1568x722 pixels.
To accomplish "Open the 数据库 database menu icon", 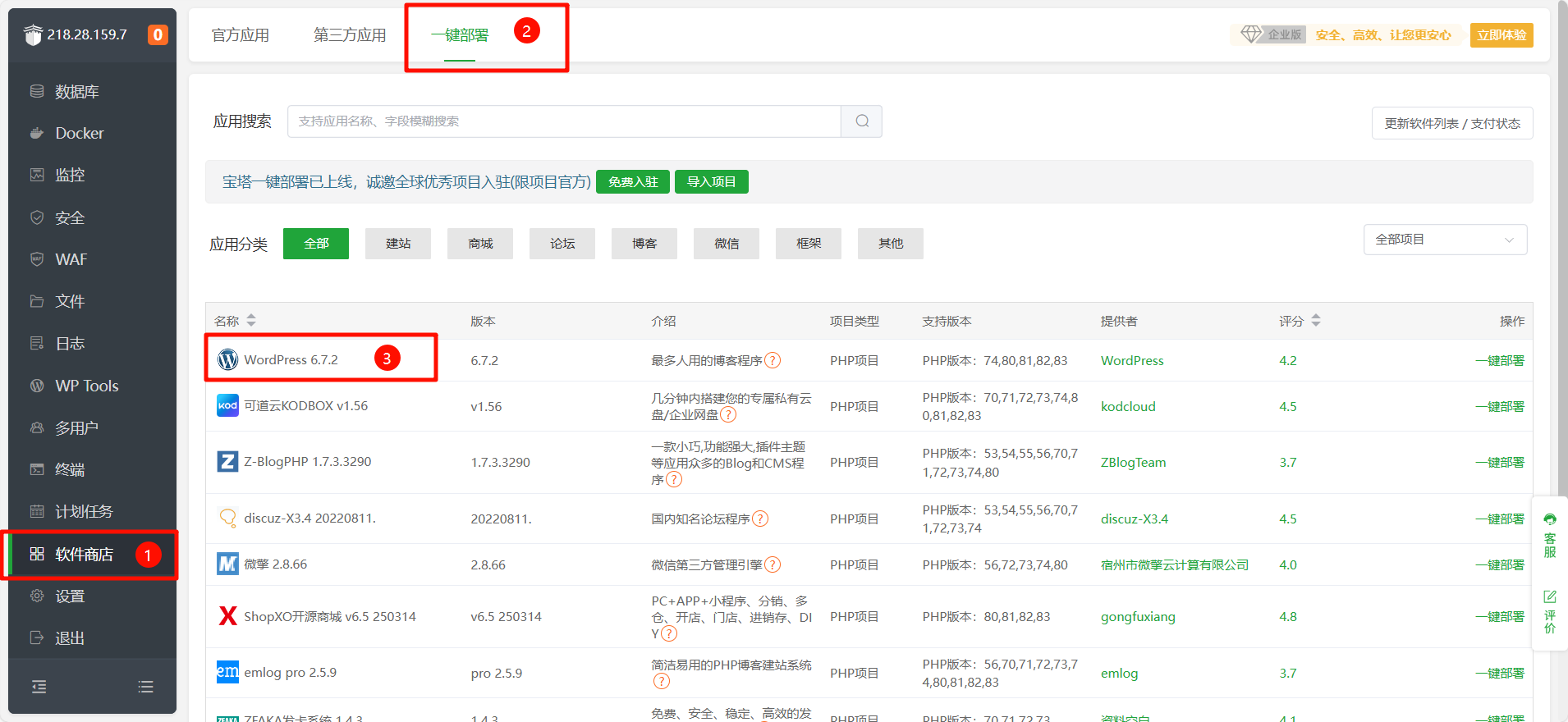I will pos(37,91).
